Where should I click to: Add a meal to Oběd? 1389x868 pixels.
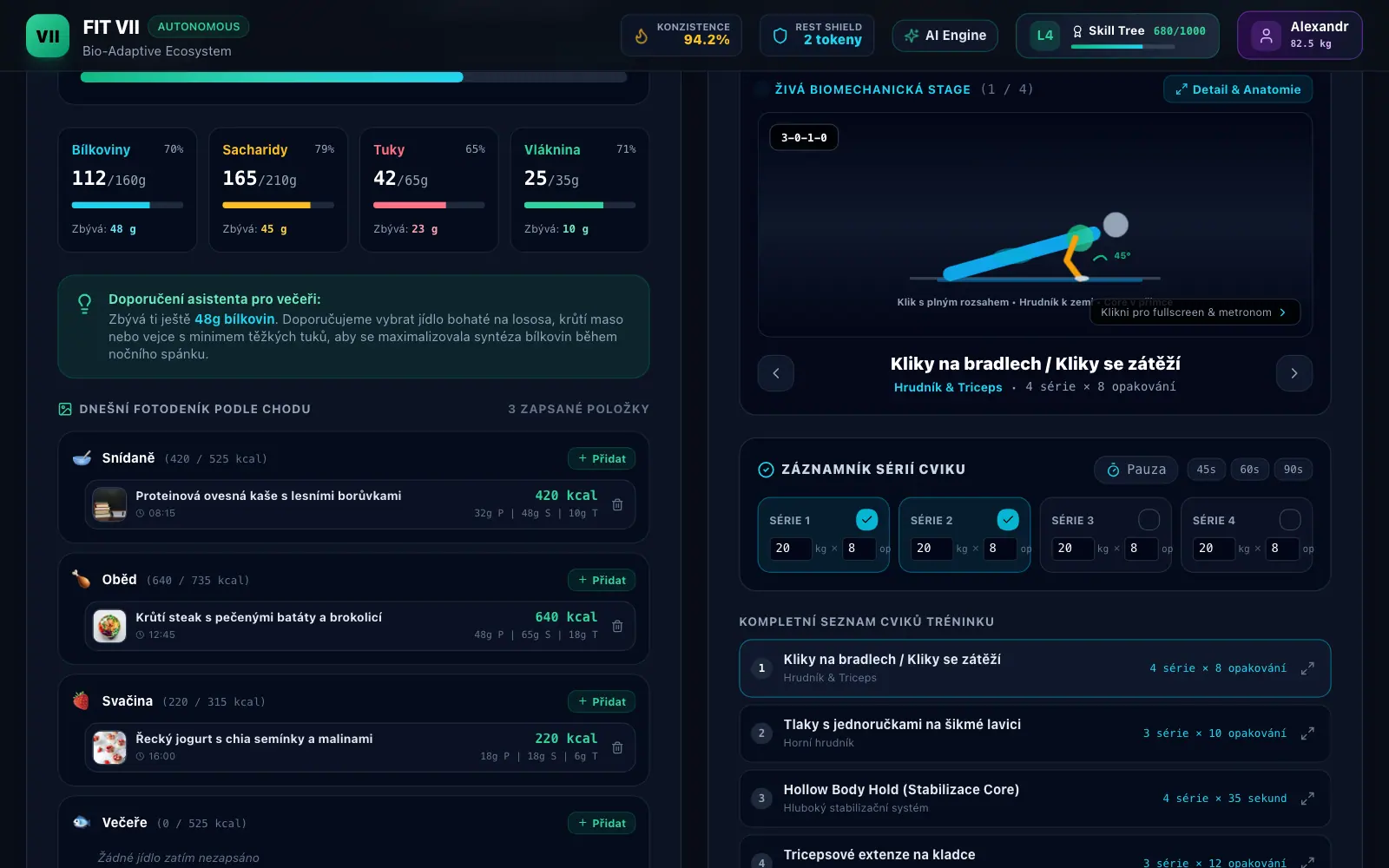point(602,580)
